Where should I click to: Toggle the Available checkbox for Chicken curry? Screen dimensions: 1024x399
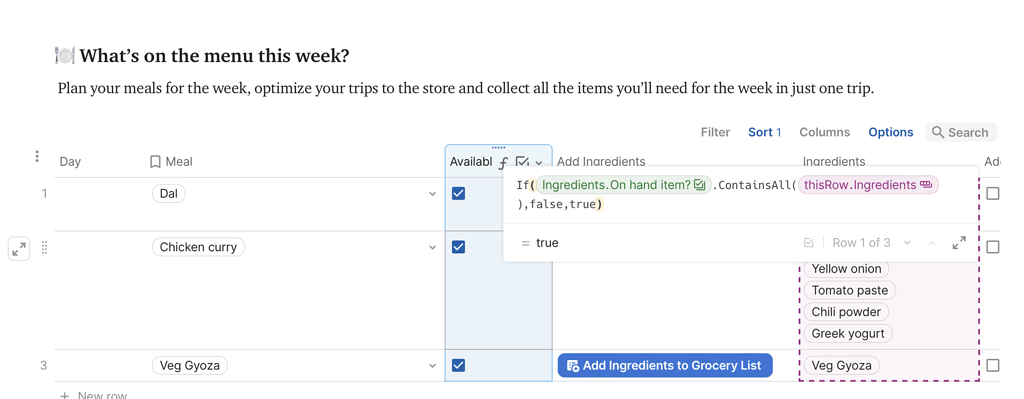[458, 247]
